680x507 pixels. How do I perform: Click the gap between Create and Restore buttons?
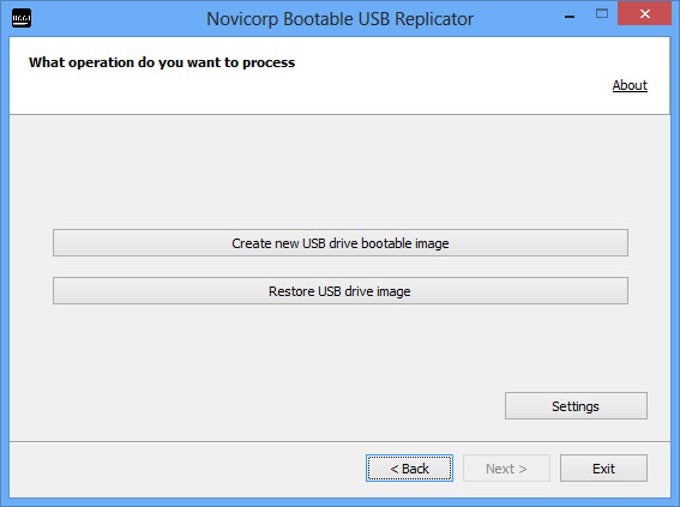click(x=340, y=267)
